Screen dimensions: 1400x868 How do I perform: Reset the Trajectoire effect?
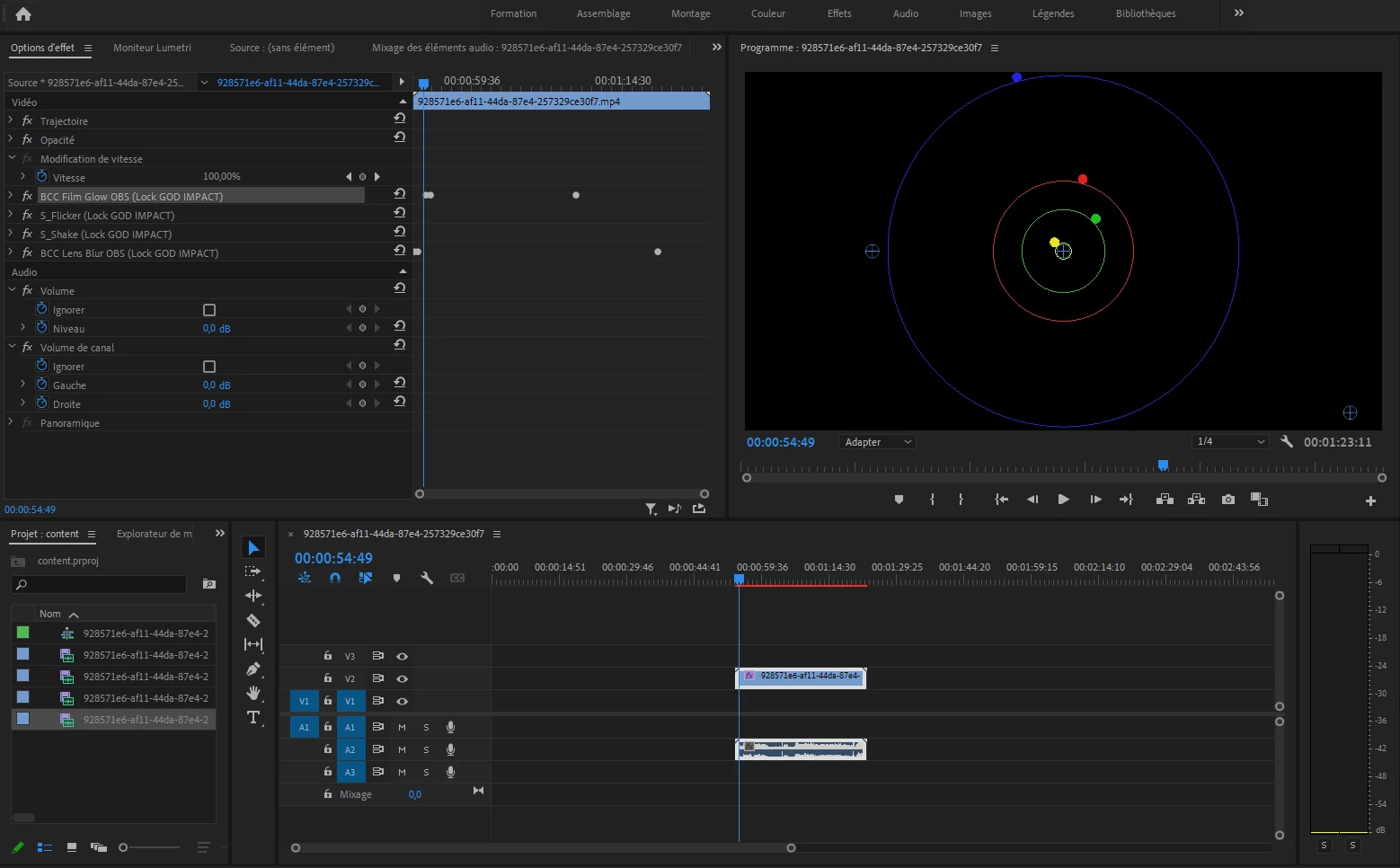point(400,119)
